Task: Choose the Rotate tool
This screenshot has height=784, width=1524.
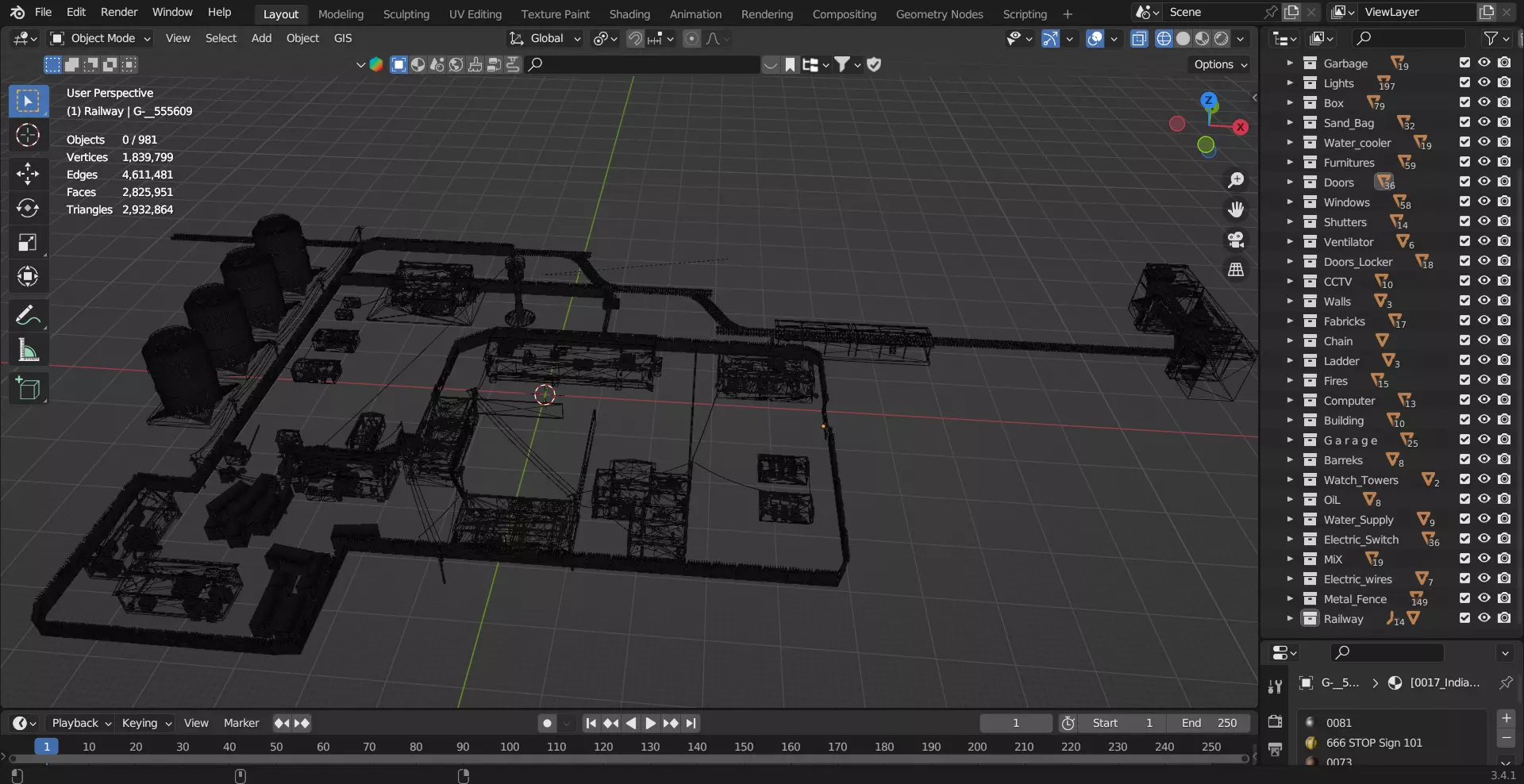Action: click(28, 208)
